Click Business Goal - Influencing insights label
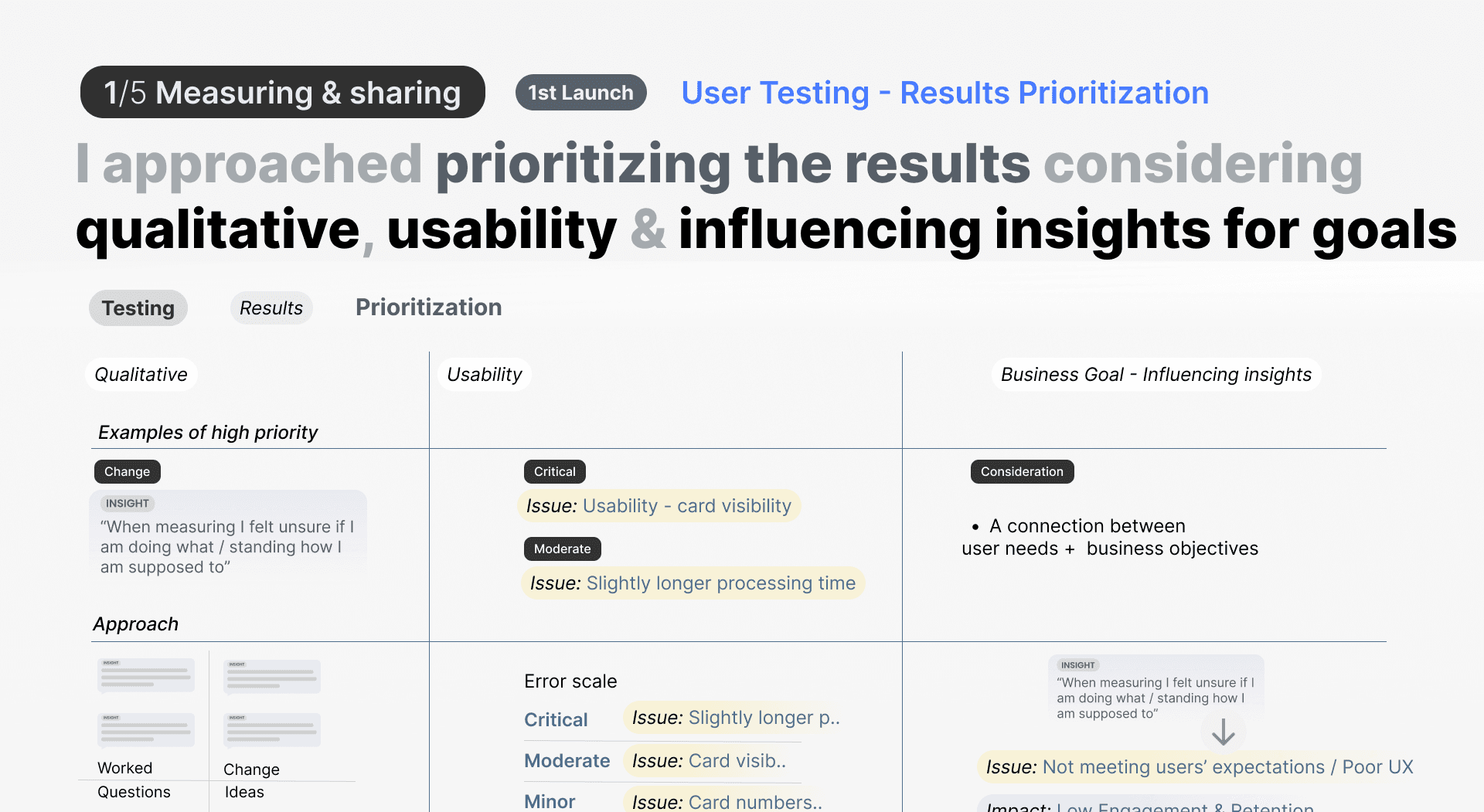This screenshot has width=1484, height=812. 1156,375
